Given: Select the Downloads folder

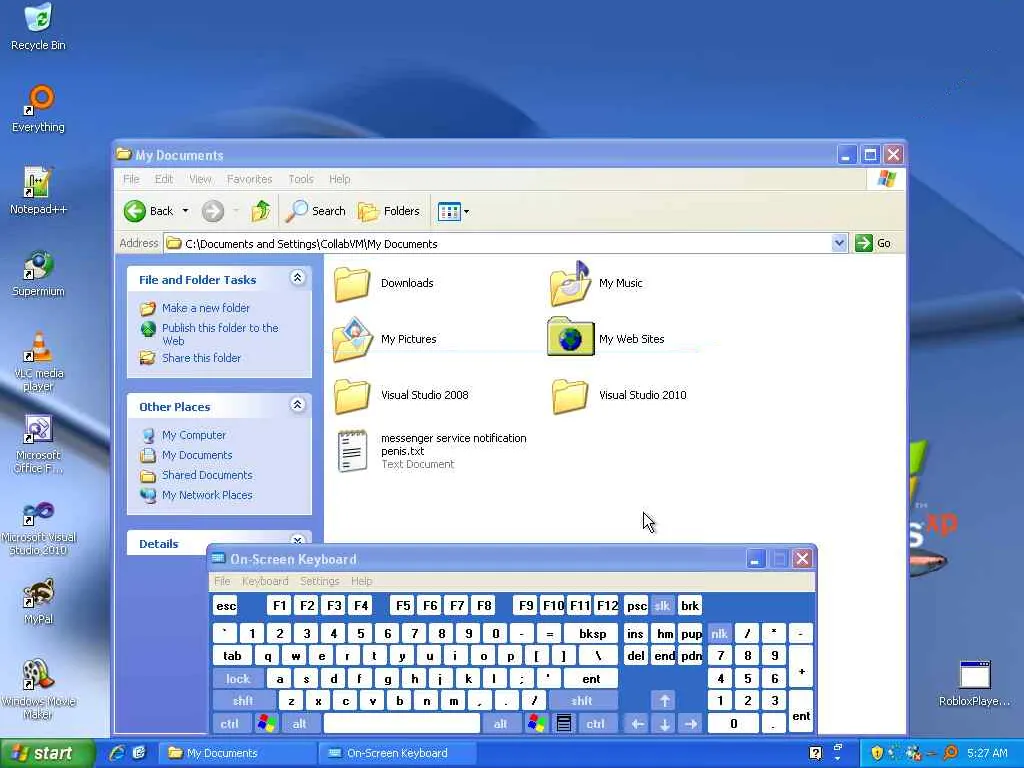Looking at the screenshot, I should tap(383, 283).
